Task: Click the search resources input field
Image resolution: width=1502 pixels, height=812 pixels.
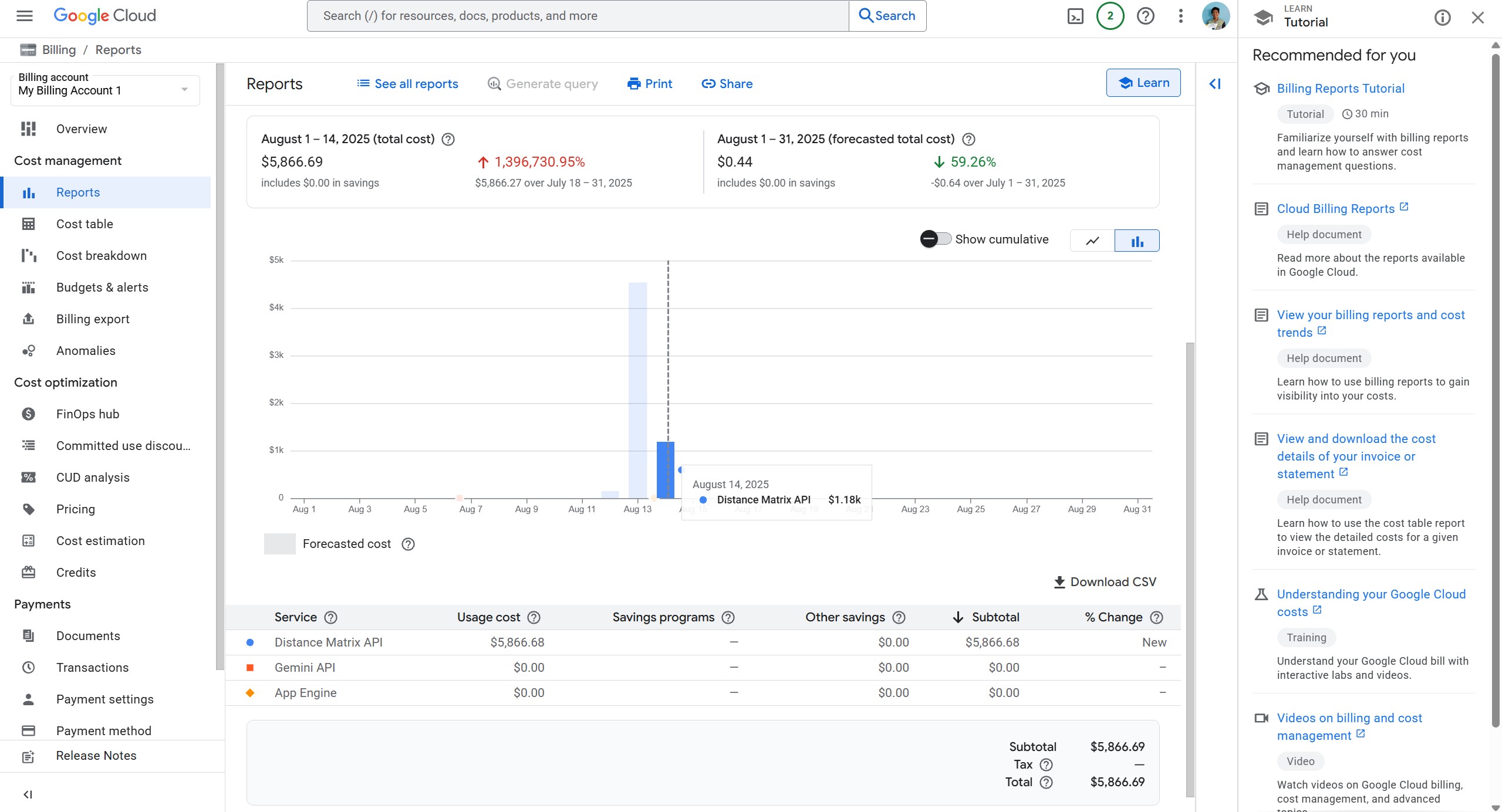Action: 578,16
